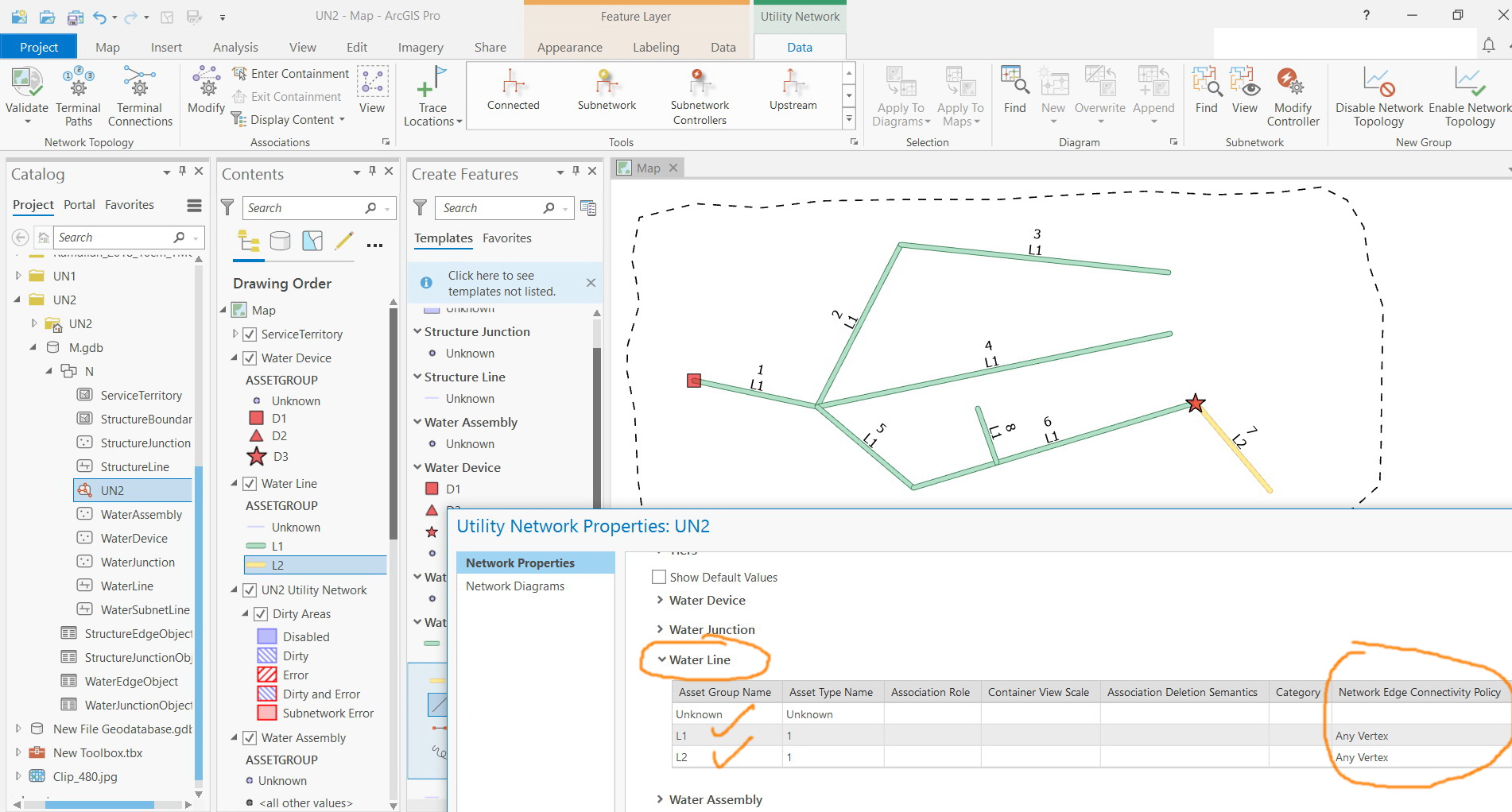The image size is (1512, 812).
Task: Collapse the M.gdb geodatabase node
Action: coord(33,348)
